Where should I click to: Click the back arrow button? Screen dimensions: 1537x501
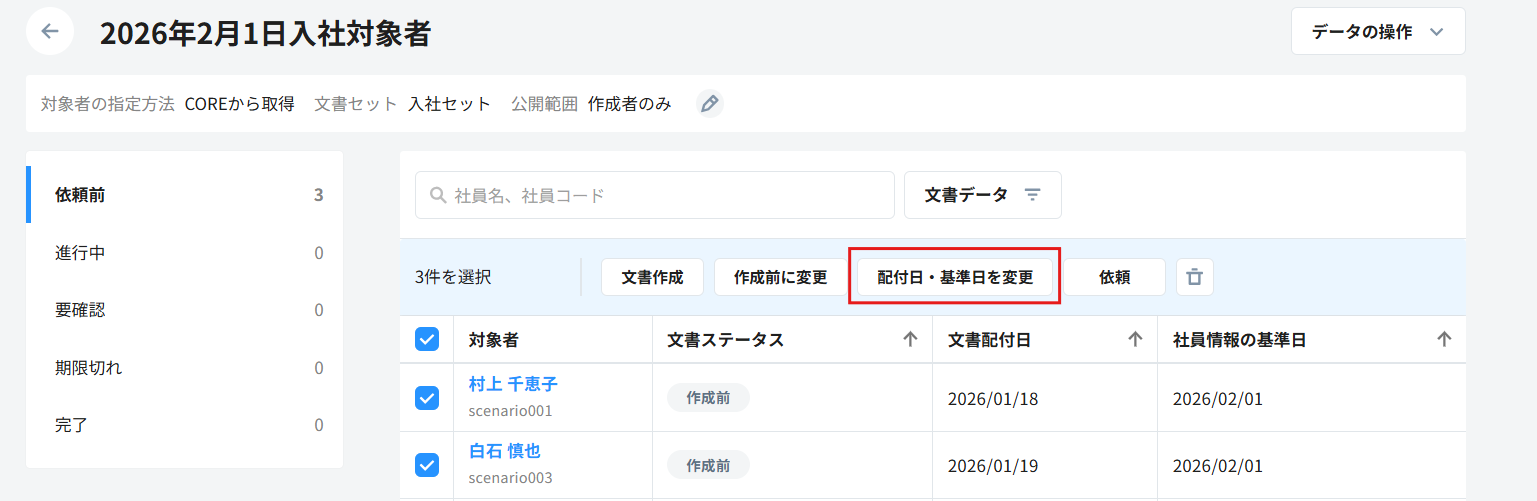pos(50,31)
